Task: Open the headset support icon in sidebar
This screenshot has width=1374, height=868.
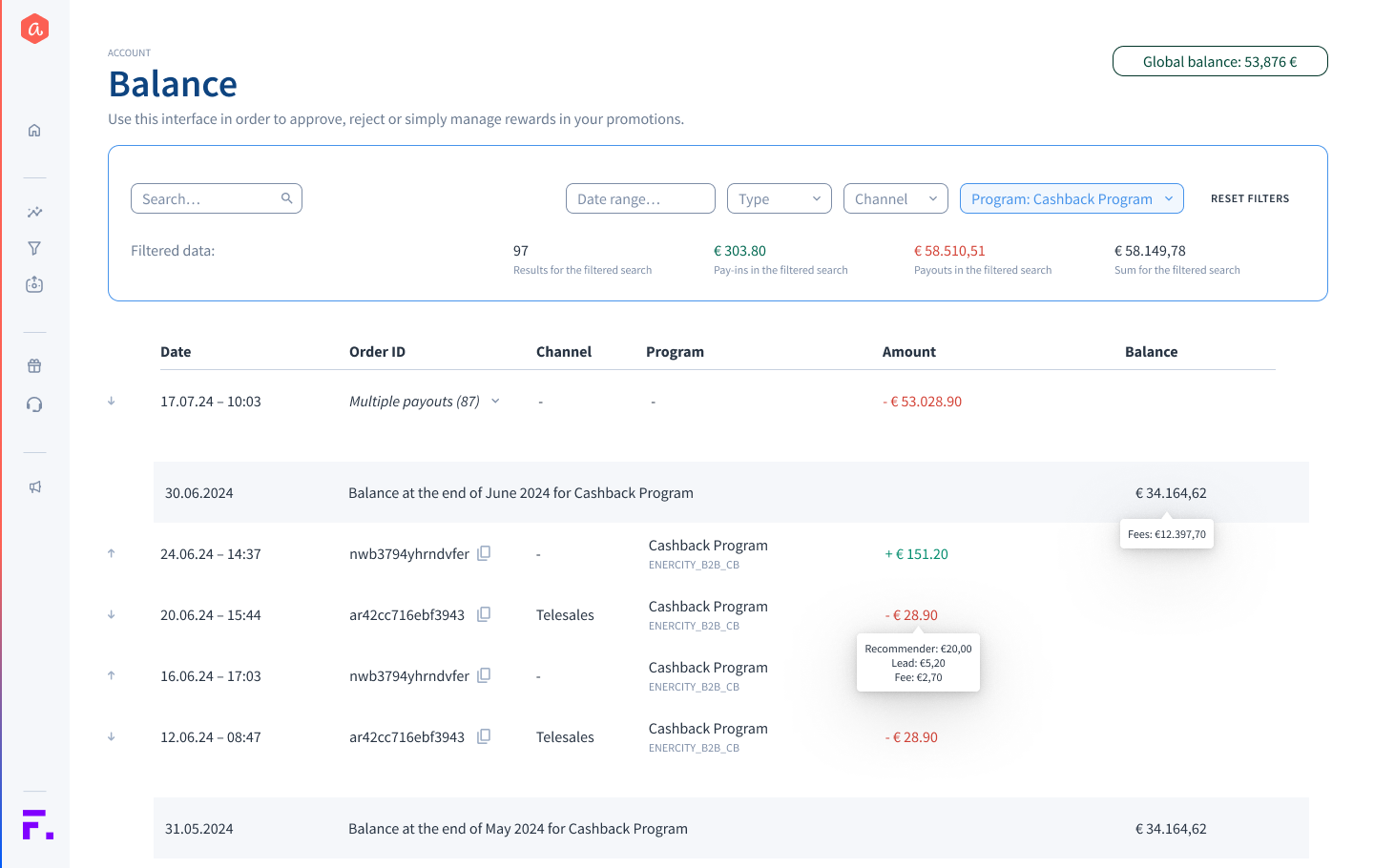Action: [x=34, y=405]
